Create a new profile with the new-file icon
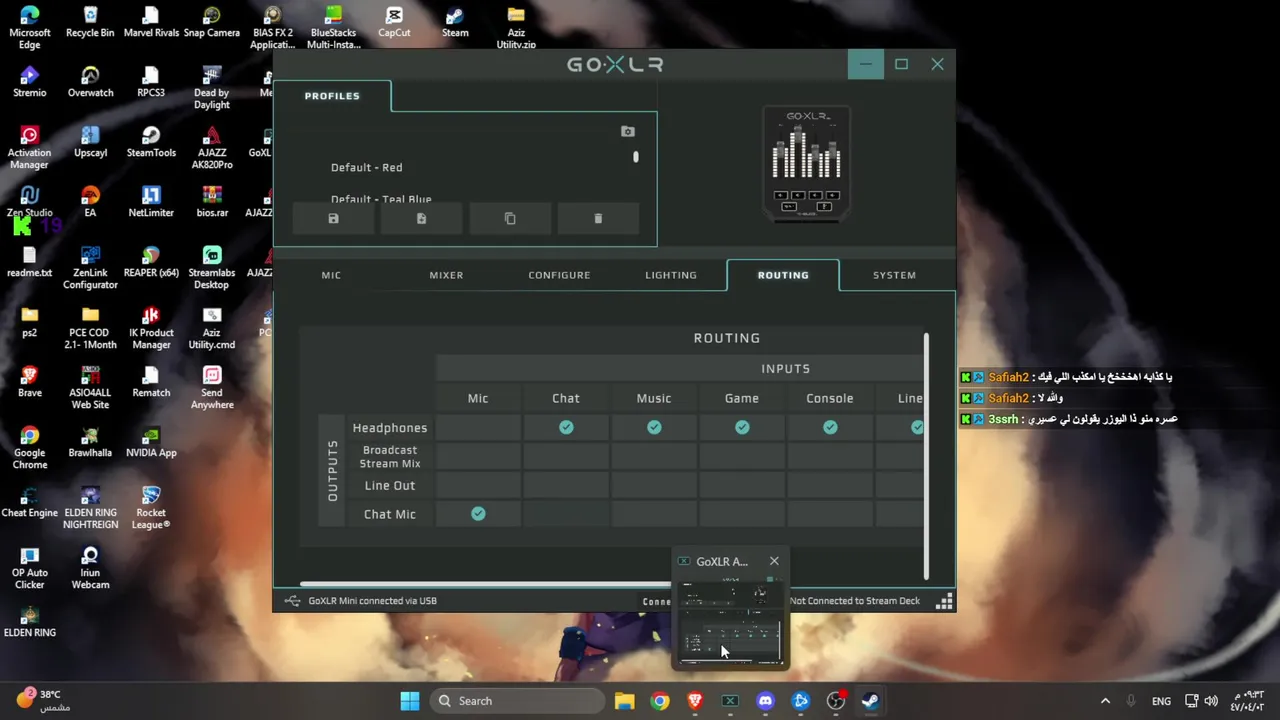The height and width of the screenshot is (720, 1280). pyautogui.click(x=421, y=218)
